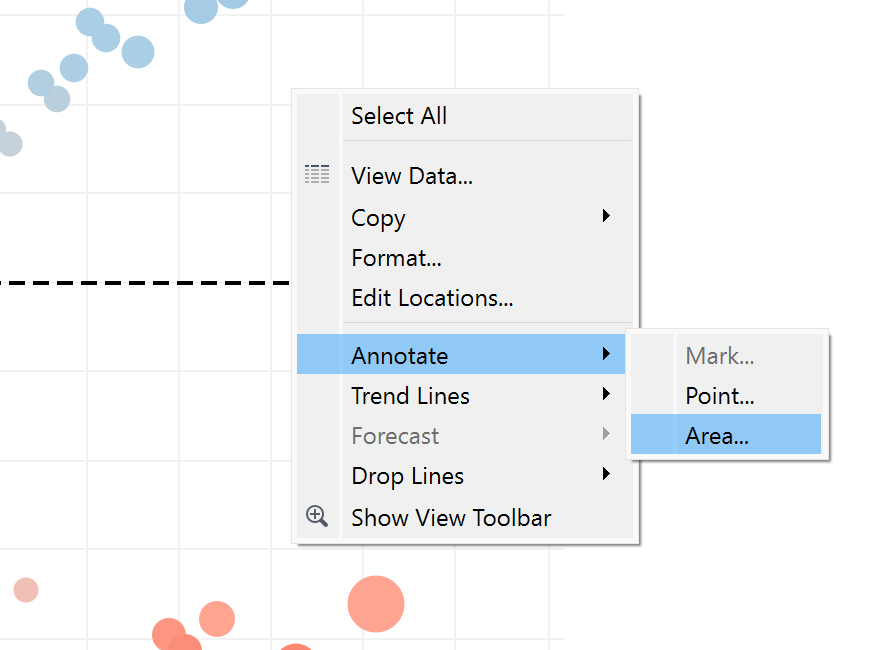This screenshot has height=650, width=895.
Task: Choose Area... annotation from the submenu
Action: pos(717,436)
